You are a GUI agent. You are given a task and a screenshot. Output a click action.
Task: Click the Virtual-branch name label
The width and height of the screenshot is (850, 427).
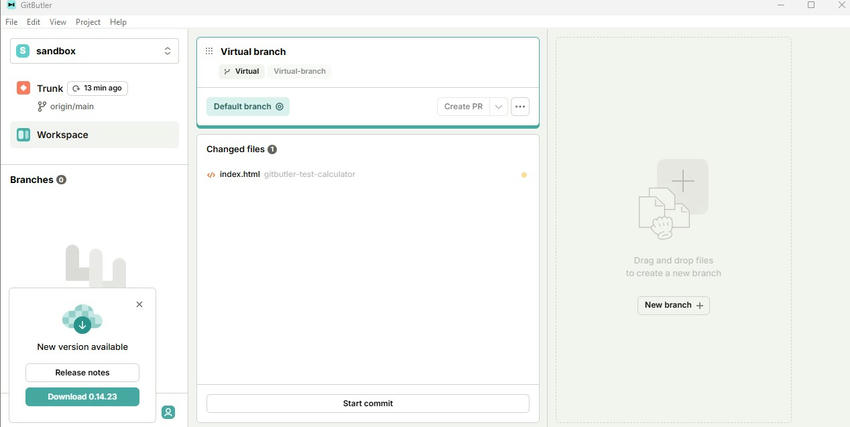click(300, 71)
